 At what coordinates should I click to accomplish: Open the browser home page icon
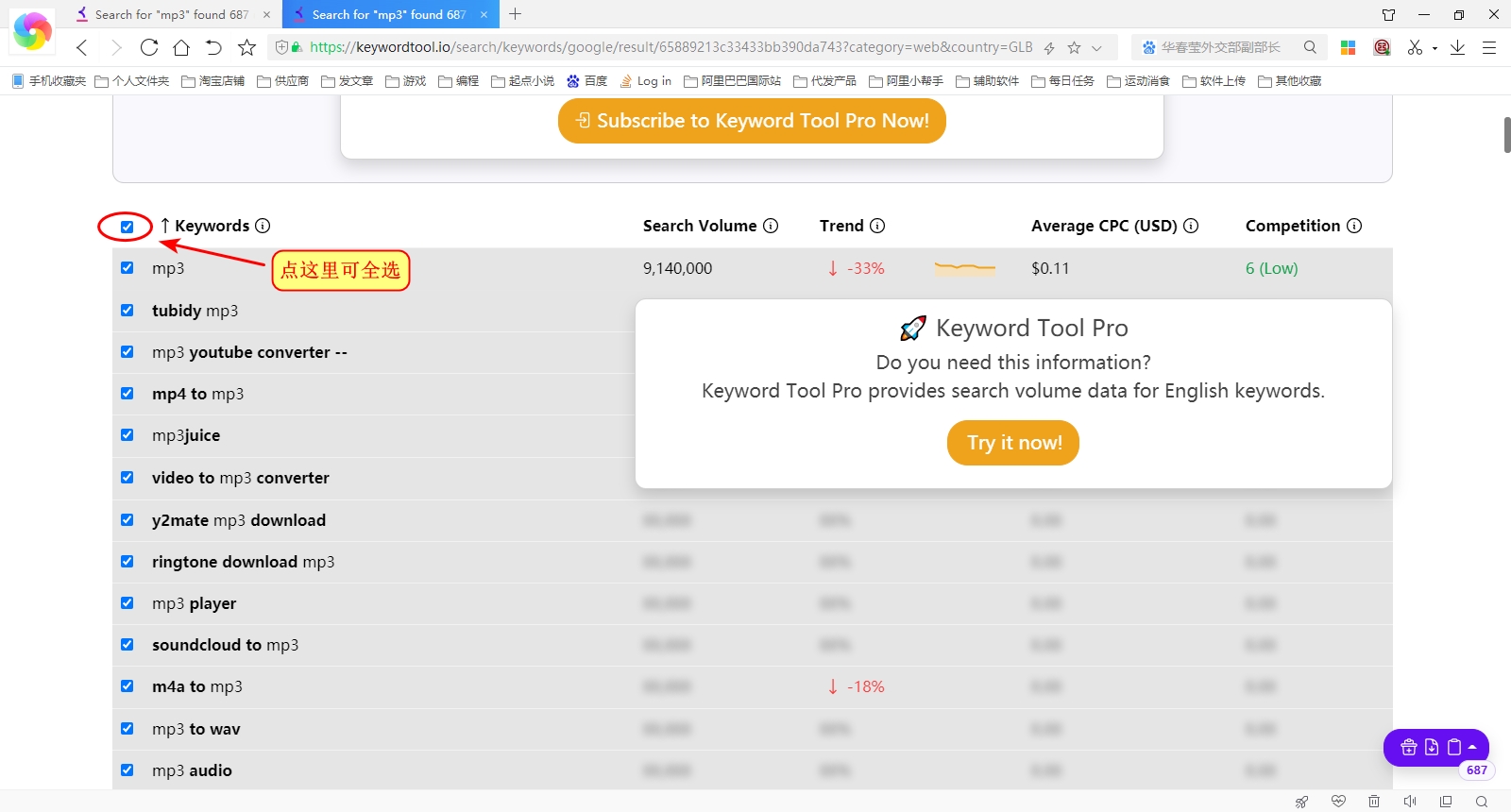(x=181, y=47)
